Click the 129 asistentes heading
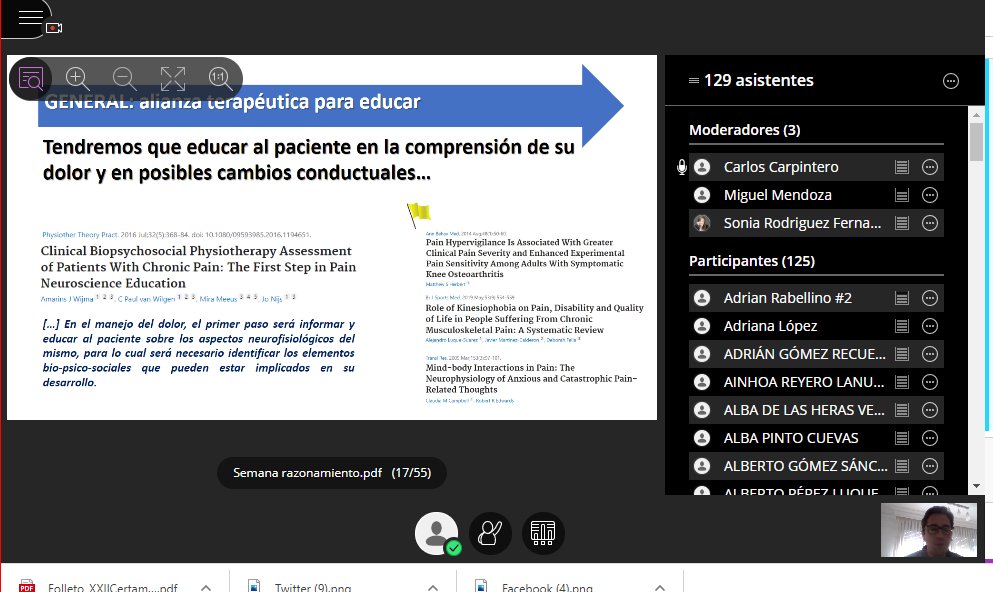 (x=759, y=80)
